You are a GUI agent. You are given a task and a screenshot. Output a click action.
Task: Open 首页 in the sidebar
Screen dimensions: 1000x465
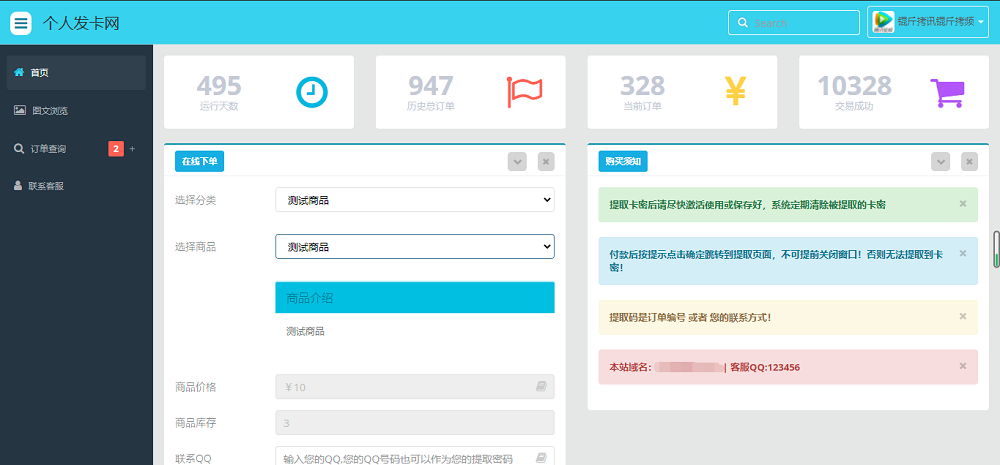coord(40,73)
